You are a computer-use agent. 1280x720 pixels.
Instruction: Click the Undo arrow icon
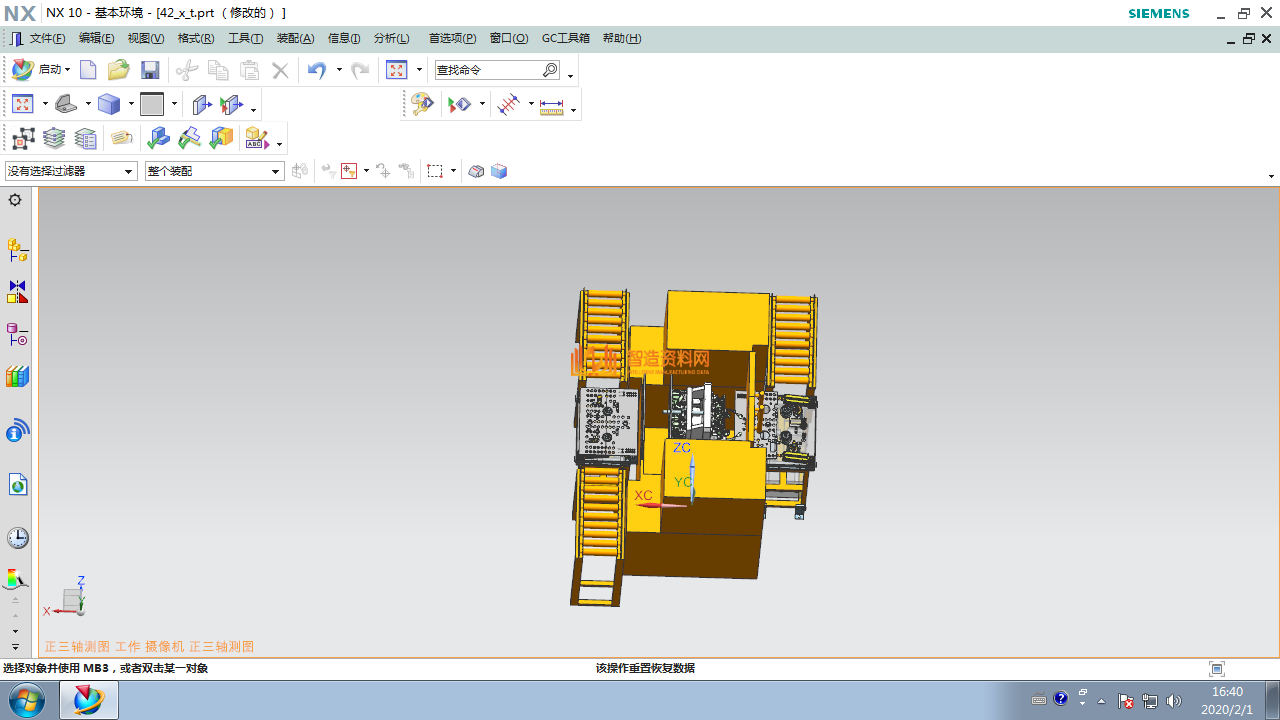[x=316, y=70]
